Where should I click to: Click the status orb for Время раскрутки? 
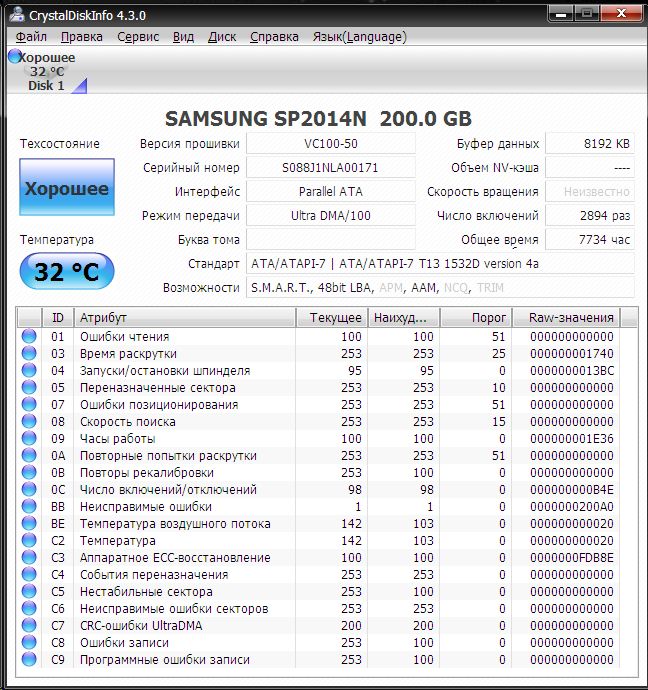coord(29,353)
